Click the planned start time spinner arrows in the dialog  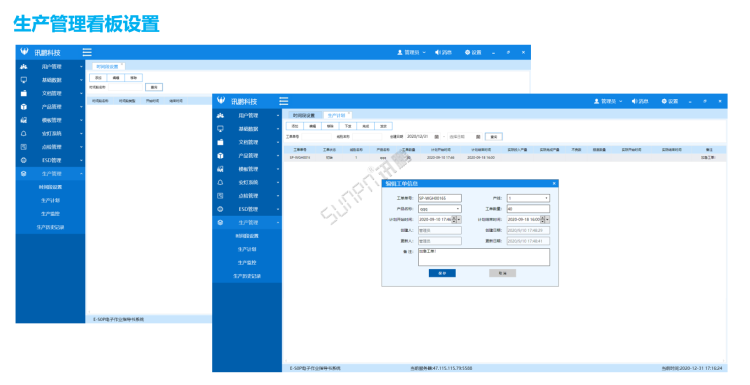(x=454, y=220)
